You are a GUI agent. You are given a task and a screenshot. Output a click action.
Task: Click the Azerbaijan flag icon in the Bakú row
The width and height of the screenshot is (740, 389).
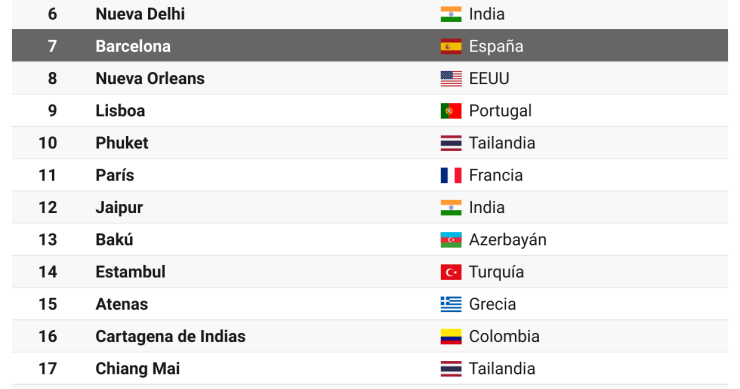coord(451,240)
